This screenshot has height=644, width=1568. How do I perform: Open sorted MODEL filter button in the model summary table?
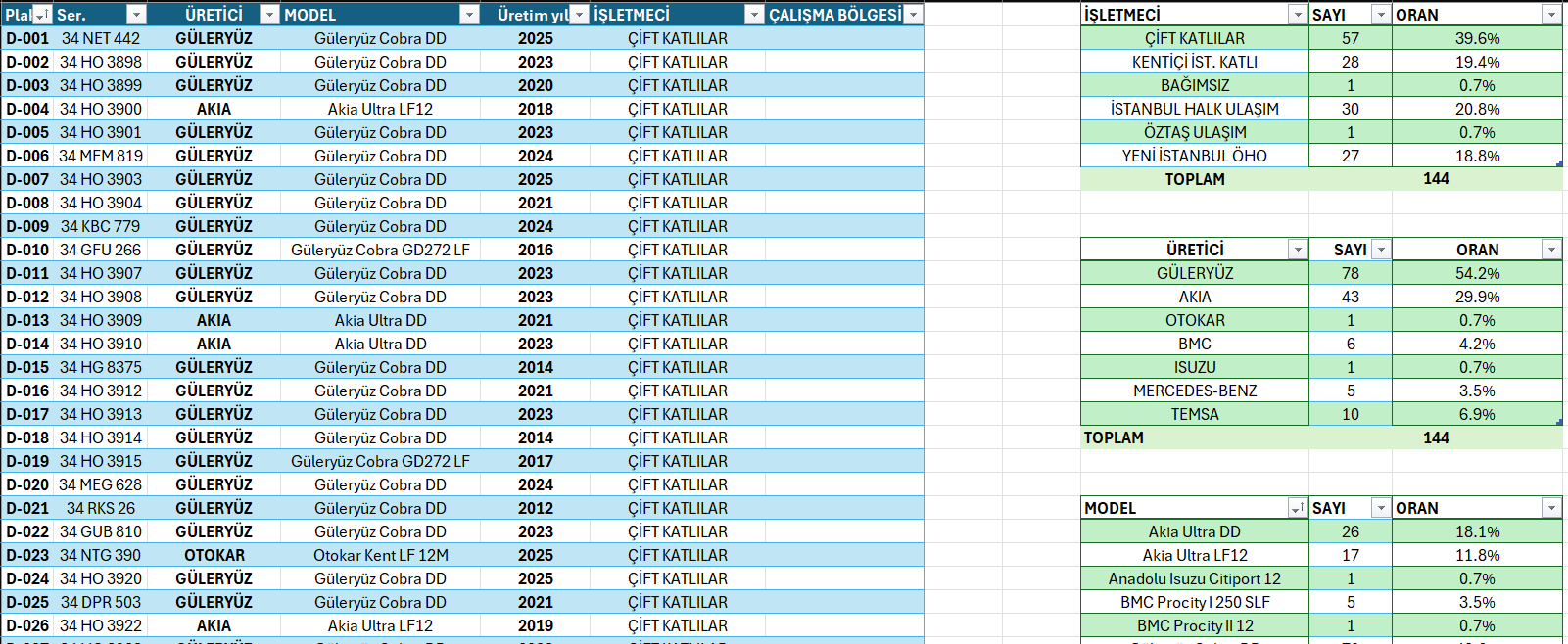[x=1298, y=508]
